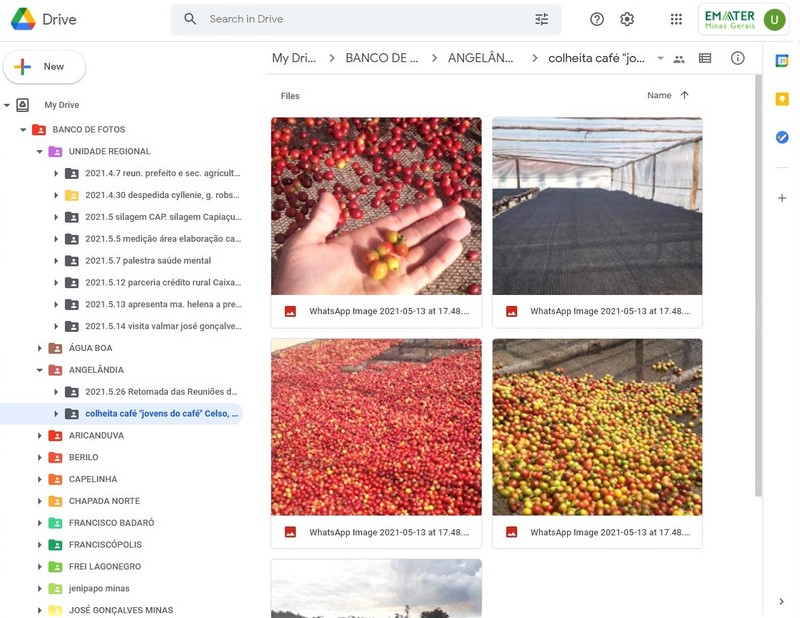
Task: Click the FRANCISCO BADARÓ folder icon
Action: click(x=55, y=523)
